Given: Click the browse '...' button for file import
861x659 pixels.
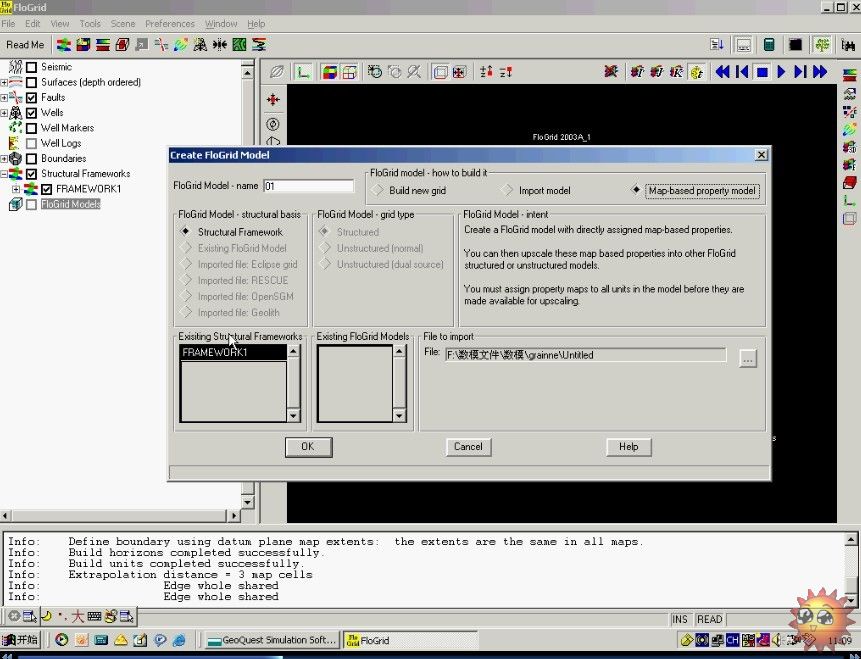Looking at the screenshot, I should point(748,359).
